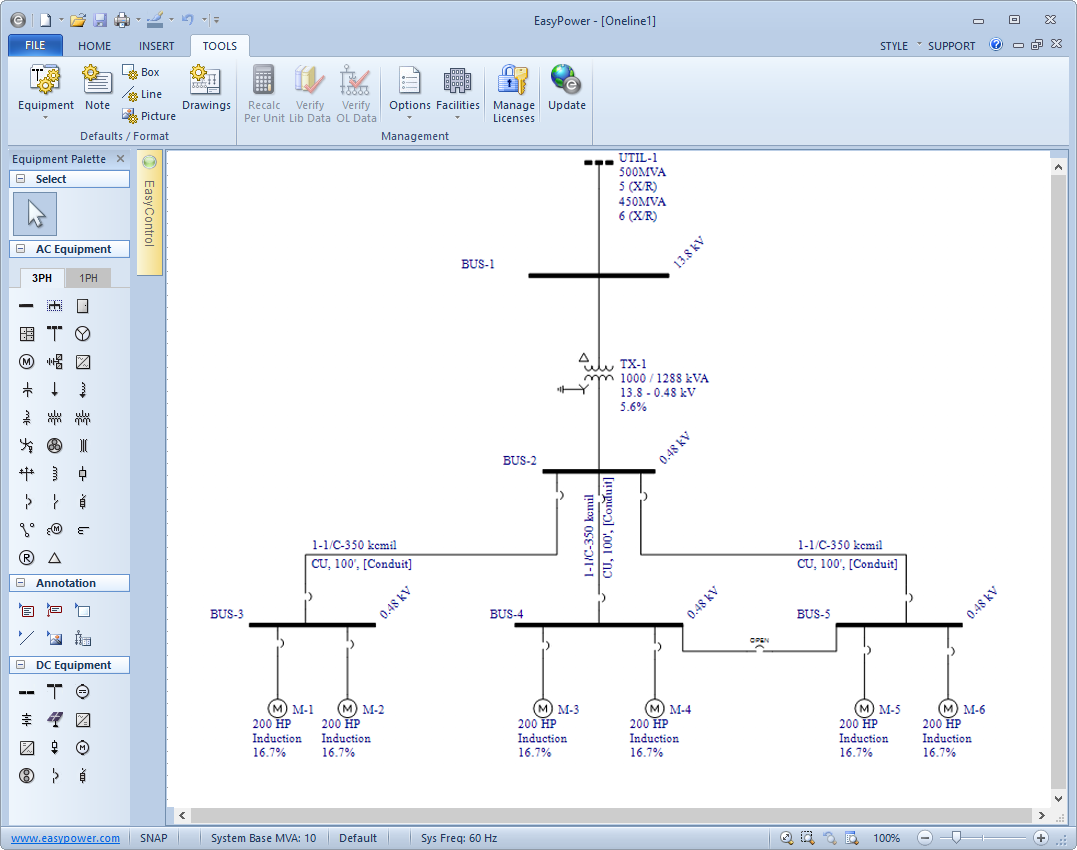Screen dimensions: 1077x850
Task: Select the arrow pointer tool in palette
Action: pyautogui.click(x=36, y=214)
